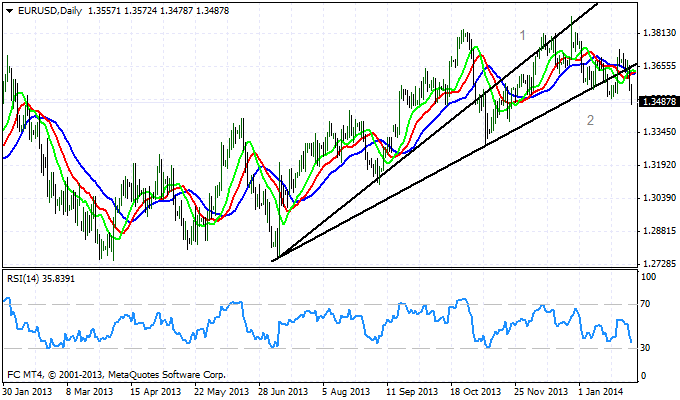
Task: Click price axis value 1.38130
Action: pyautogui.click(x=660, y=33)
